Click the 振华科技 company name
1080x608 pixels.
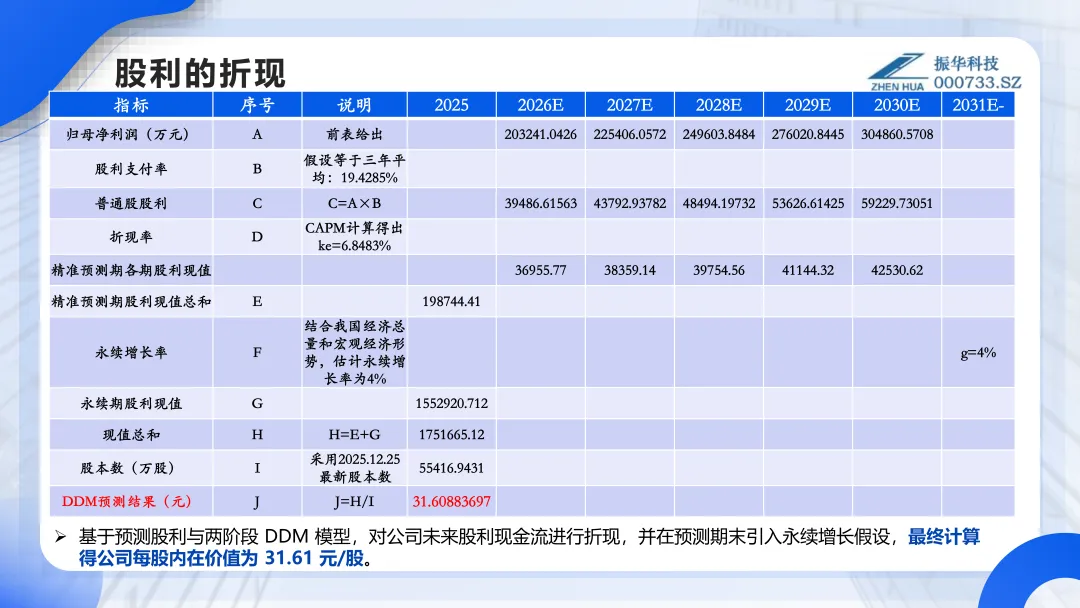tap(966, 63)
